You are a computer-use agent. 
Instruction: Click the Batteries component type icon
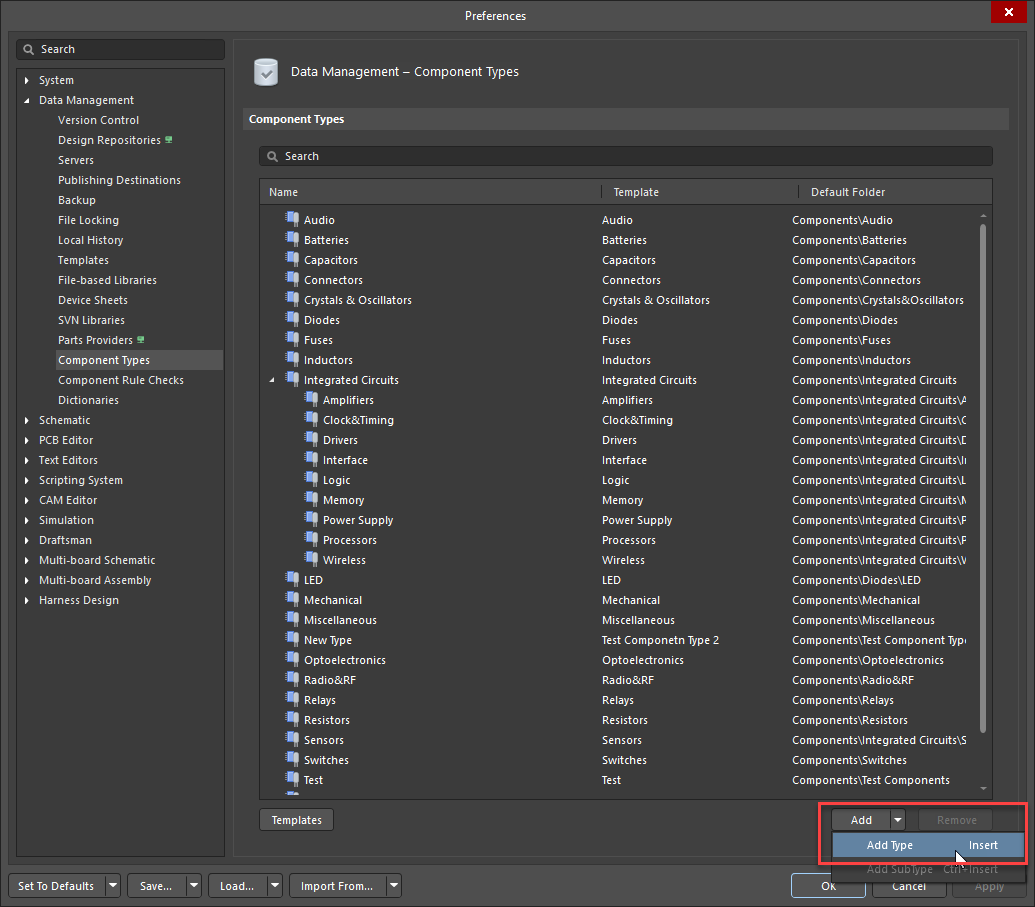click(292, 239)
